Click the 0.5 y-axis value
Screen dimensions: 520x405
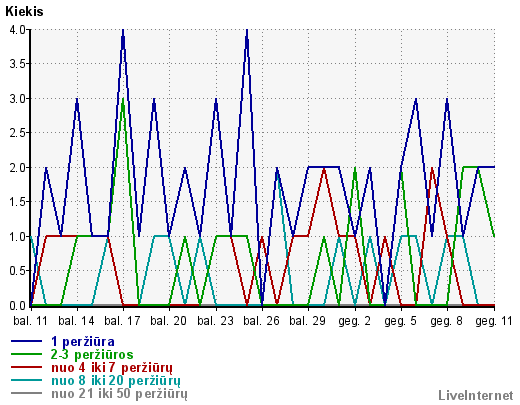click(x=18, y=271)
